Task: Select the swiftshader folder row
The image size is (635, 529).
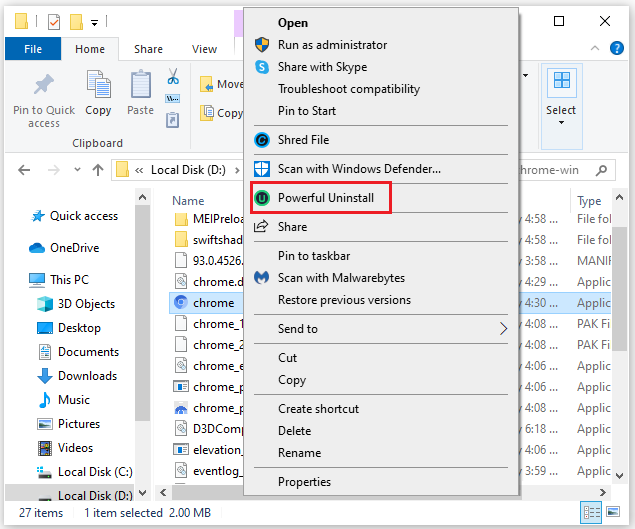Action: [x=207, y=240]
